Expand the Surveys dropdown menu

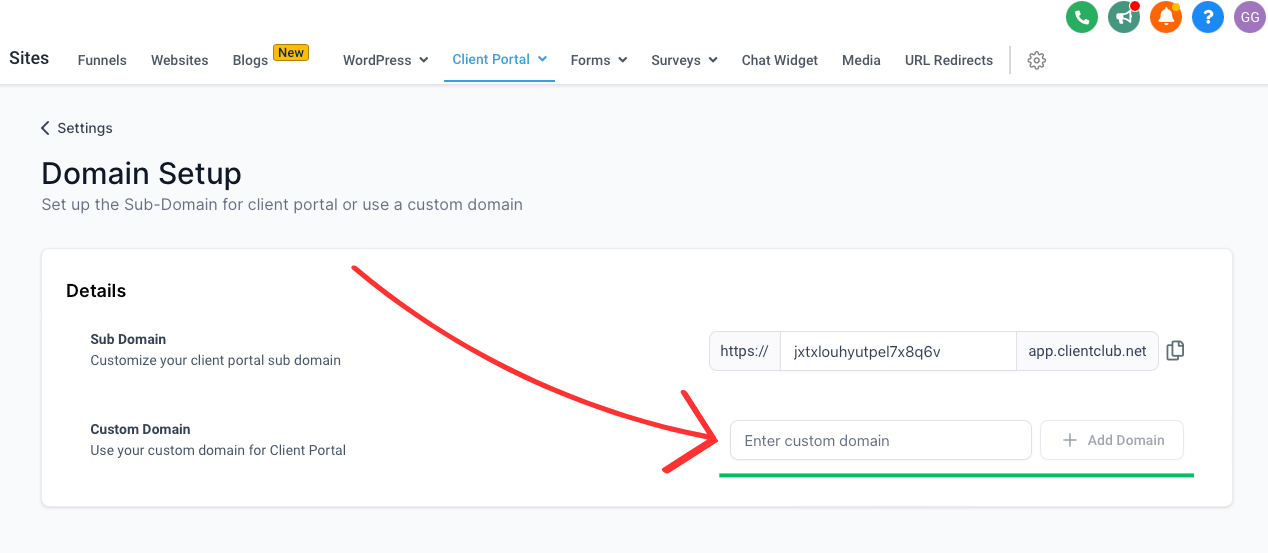tap(684, 60)
